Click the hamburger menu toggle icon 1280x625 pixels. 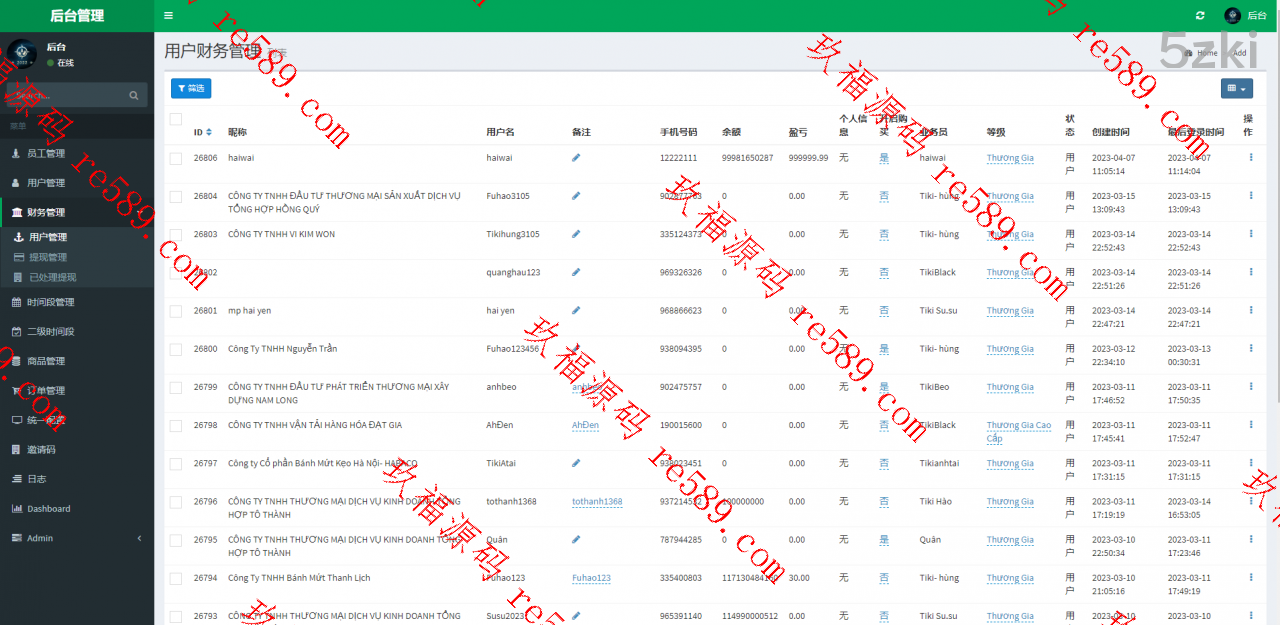168,16
